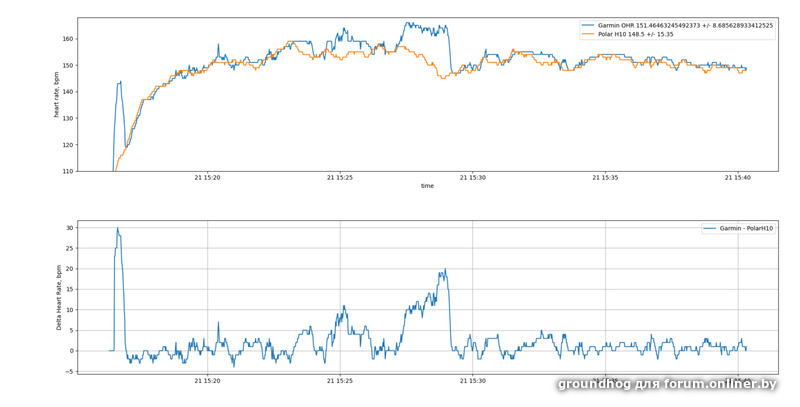
Task: Click the 21 15:35 tick in the top chart
Action: point(605,178)
